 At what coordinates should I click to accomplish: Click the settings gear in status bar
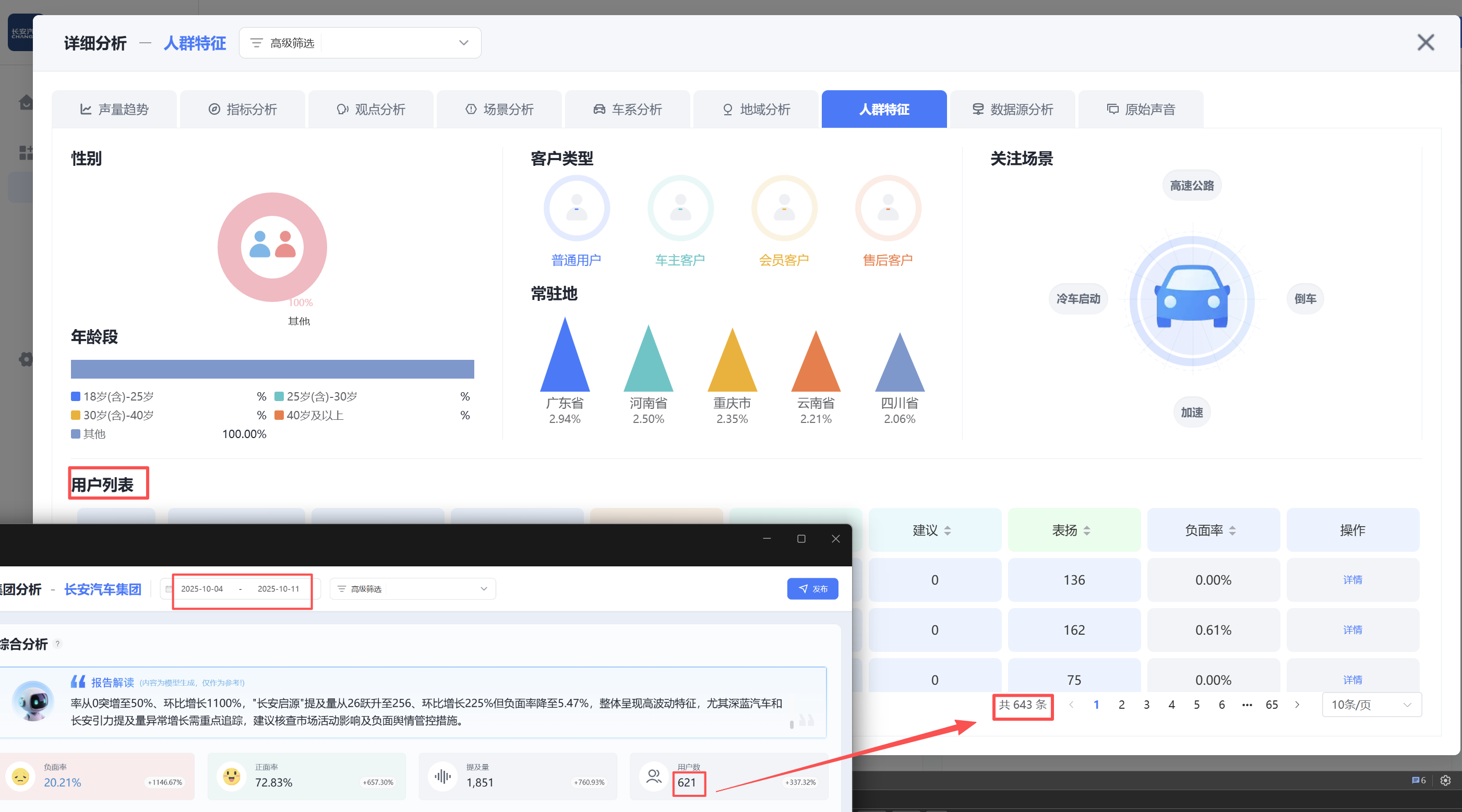pyautogui.click(x=1445, y=780)
